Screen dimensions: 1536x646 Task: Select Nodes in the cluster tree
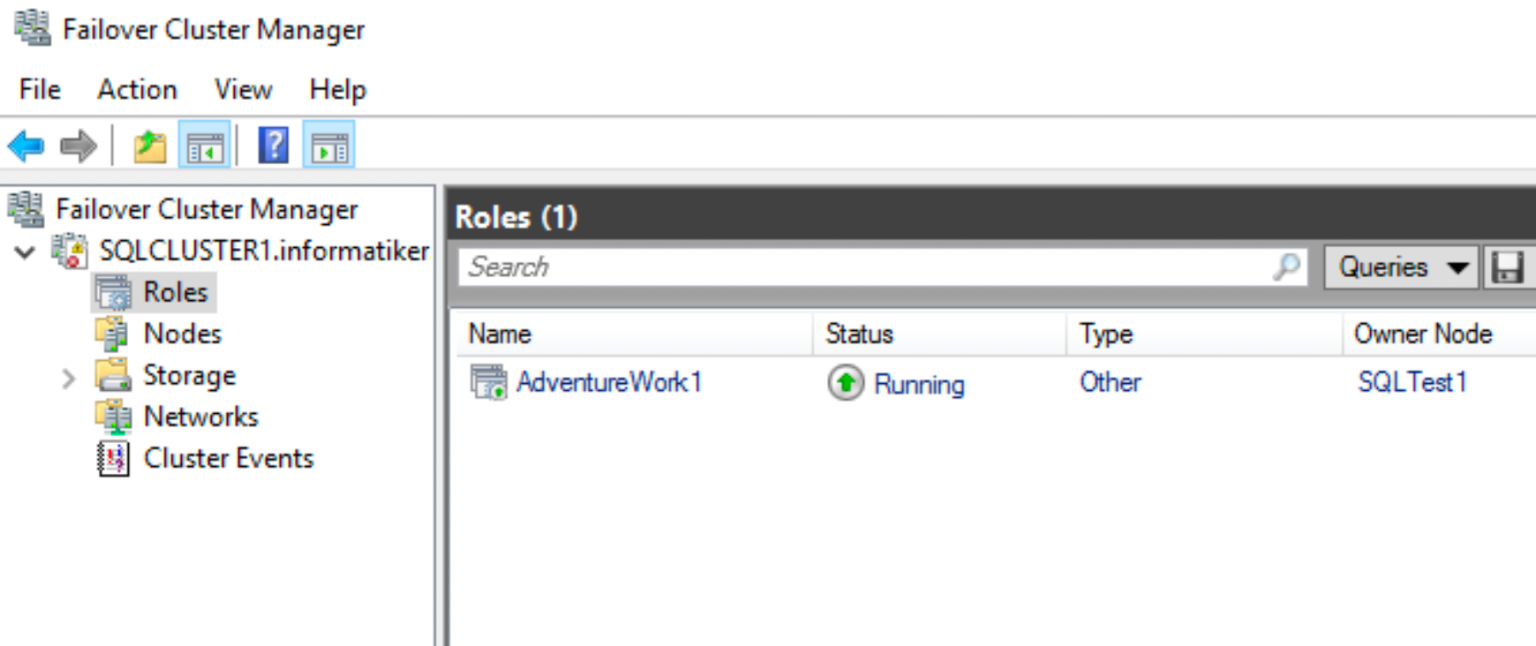point(182,334)
